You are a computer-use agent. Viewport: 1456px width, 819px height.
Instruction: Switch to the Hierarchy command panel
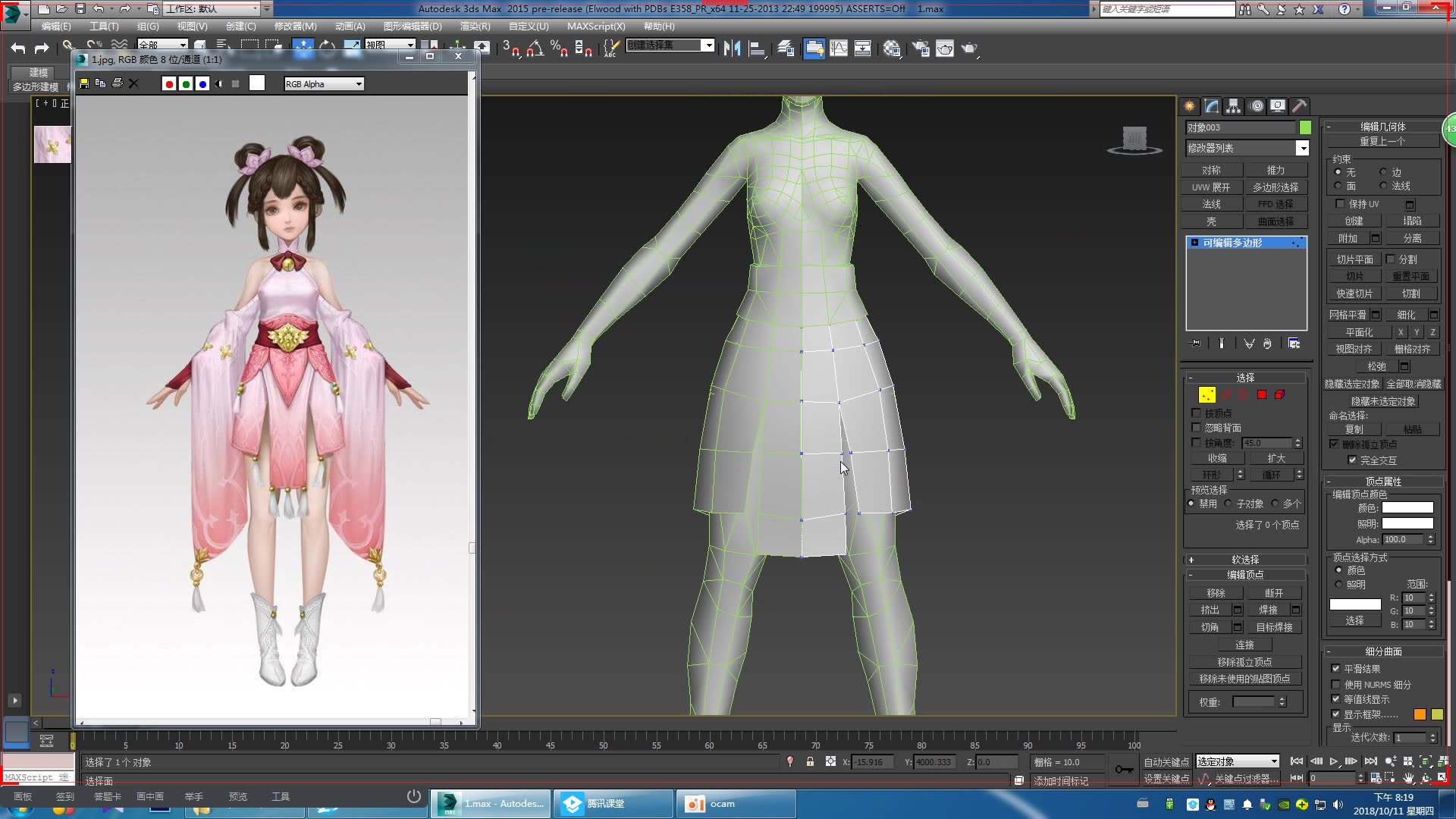tap(1234, 106)
